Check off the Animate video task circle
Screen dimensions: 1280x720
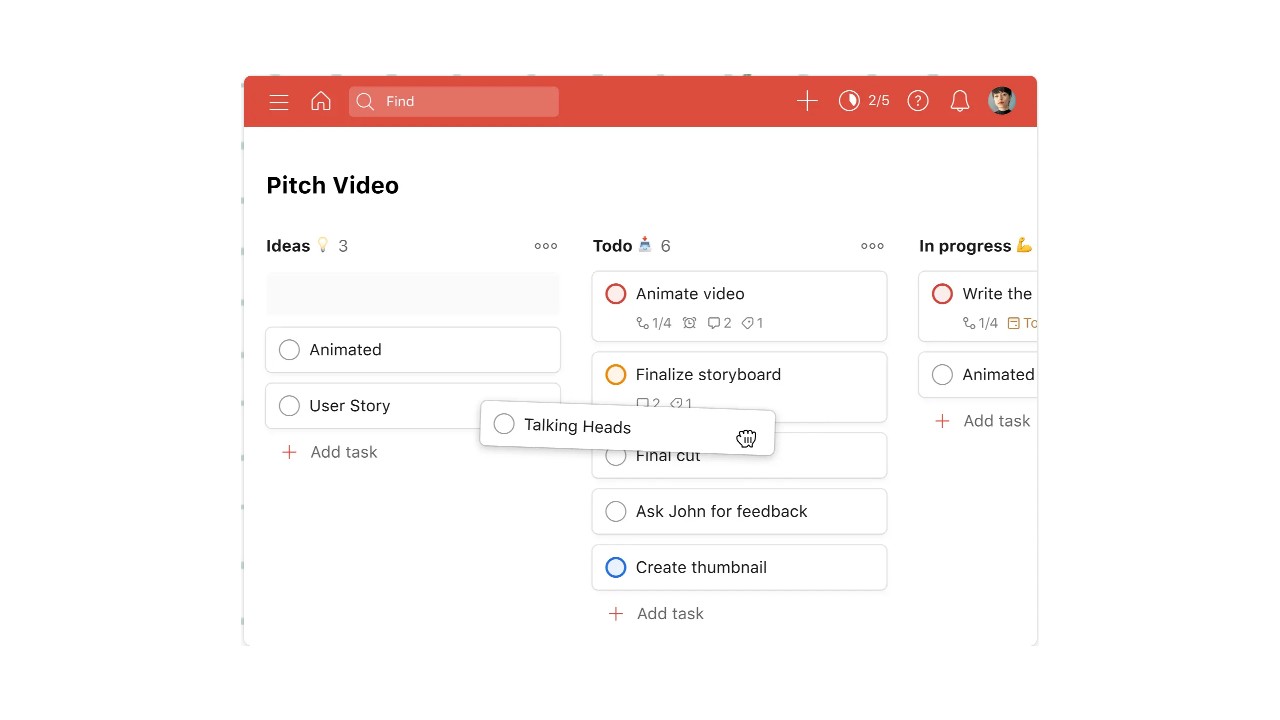coord(615,293)
